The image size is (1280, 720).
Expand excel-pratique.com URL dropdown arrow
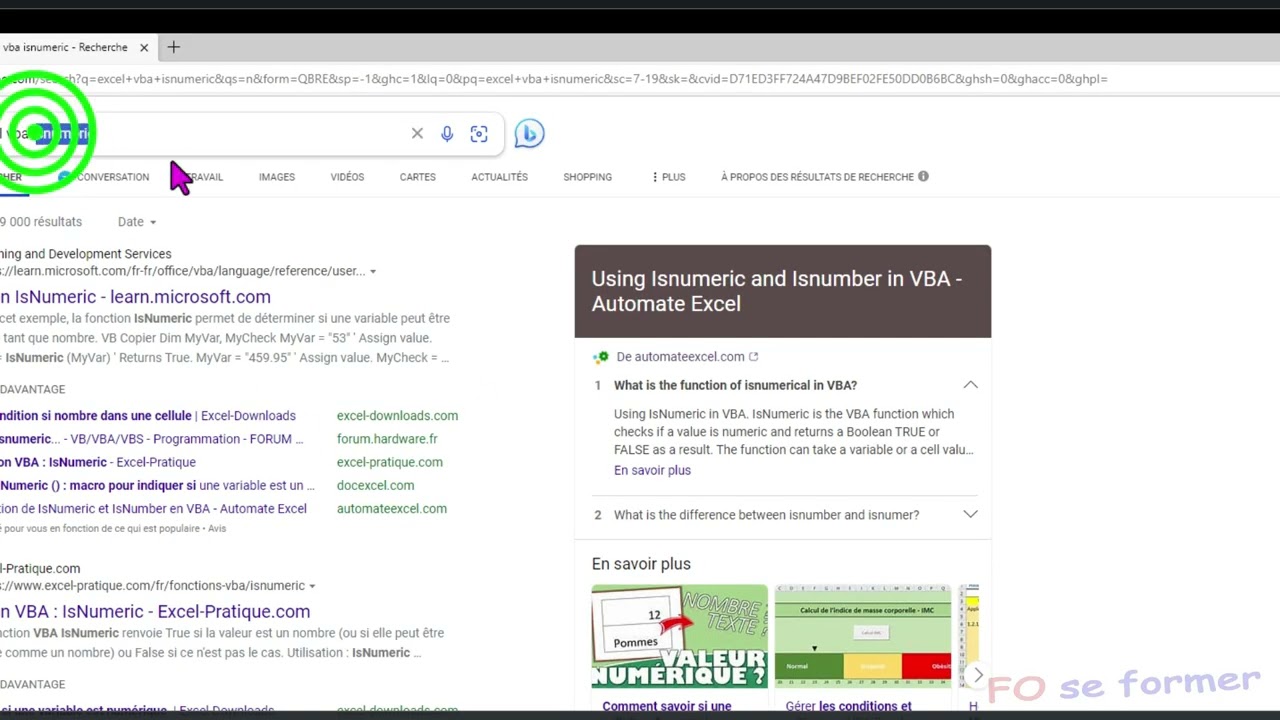pos(312,586)
